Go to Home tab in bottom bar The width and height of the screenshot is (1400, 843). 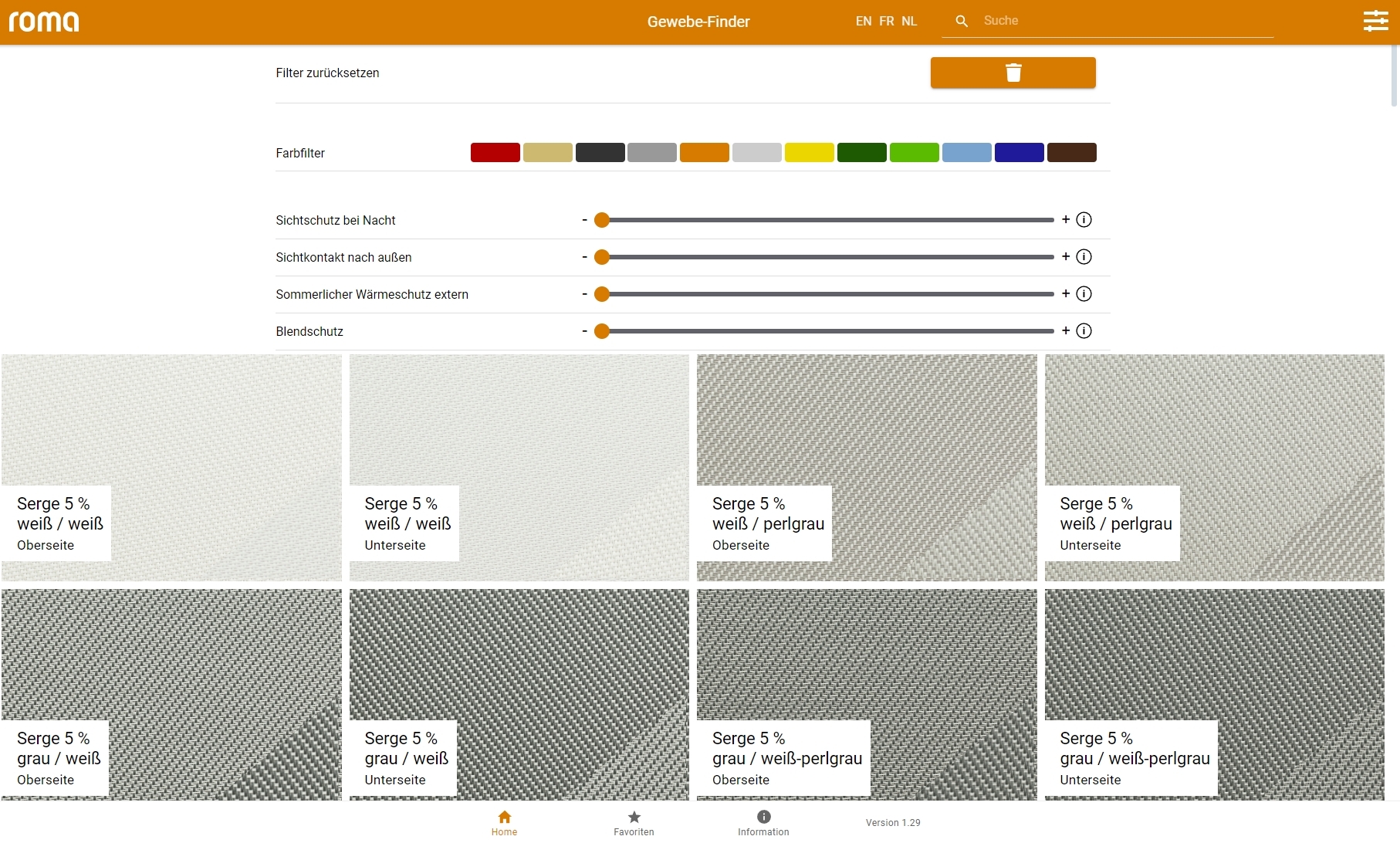coord(504,823)
